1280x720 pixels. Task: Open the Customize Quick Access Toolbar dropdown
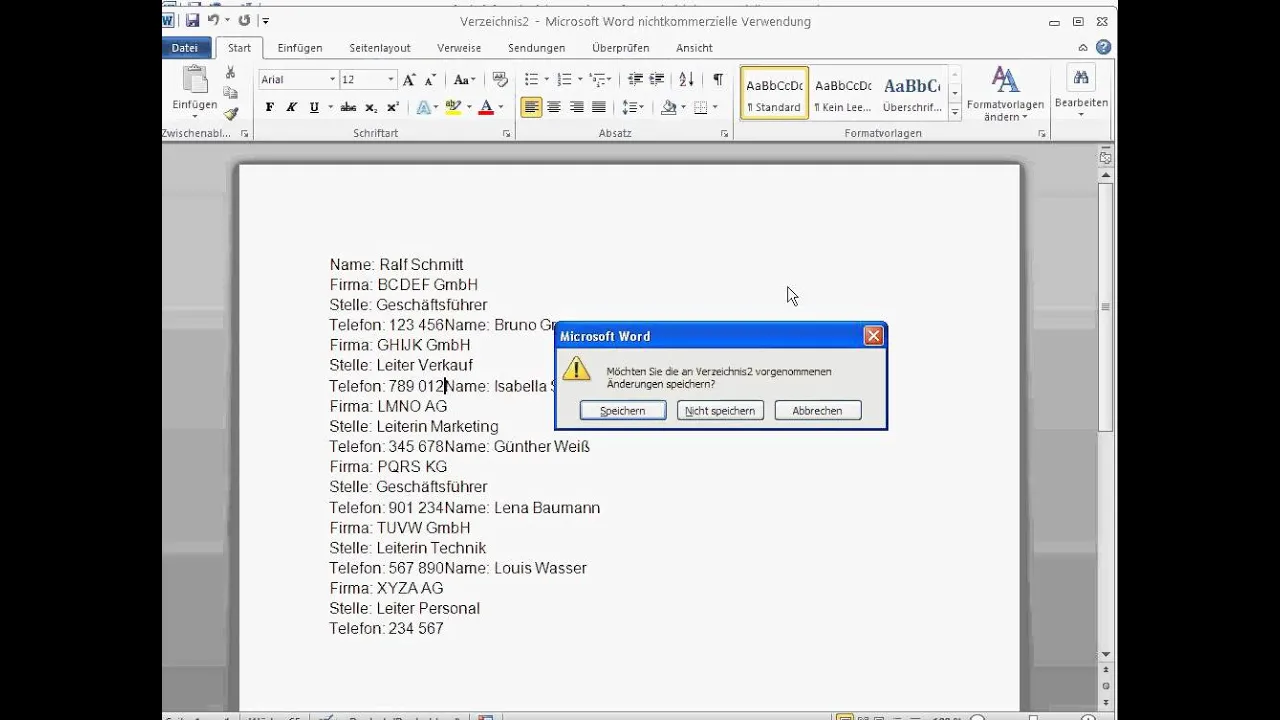point(265,21)
